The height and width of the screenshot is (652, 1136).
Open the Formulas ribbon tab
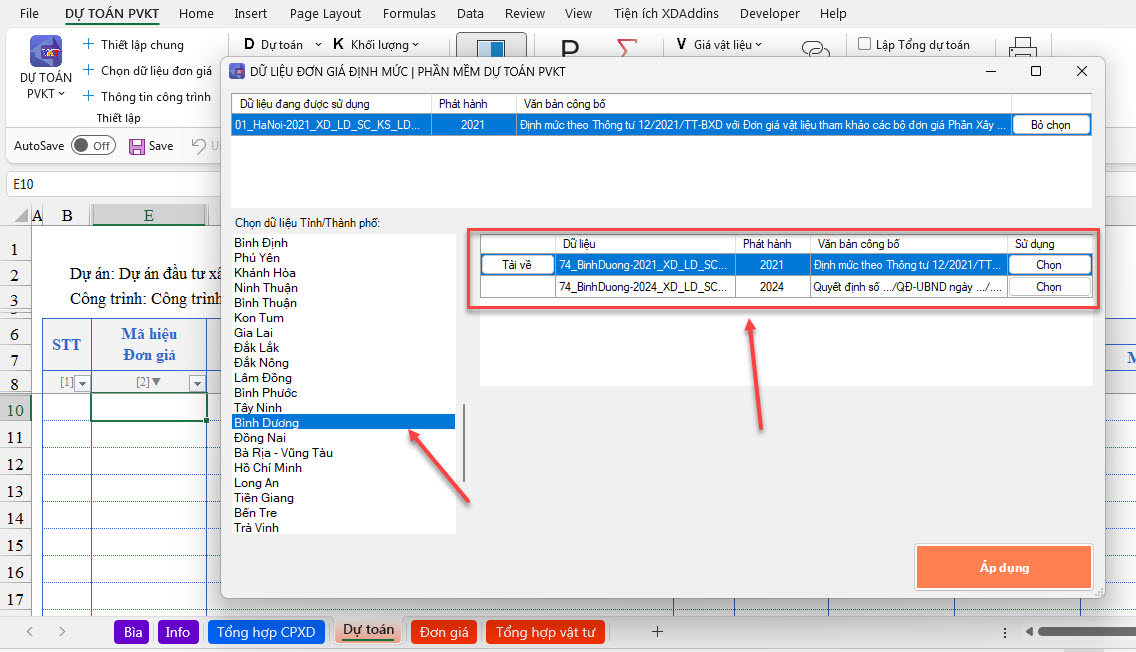409,14
